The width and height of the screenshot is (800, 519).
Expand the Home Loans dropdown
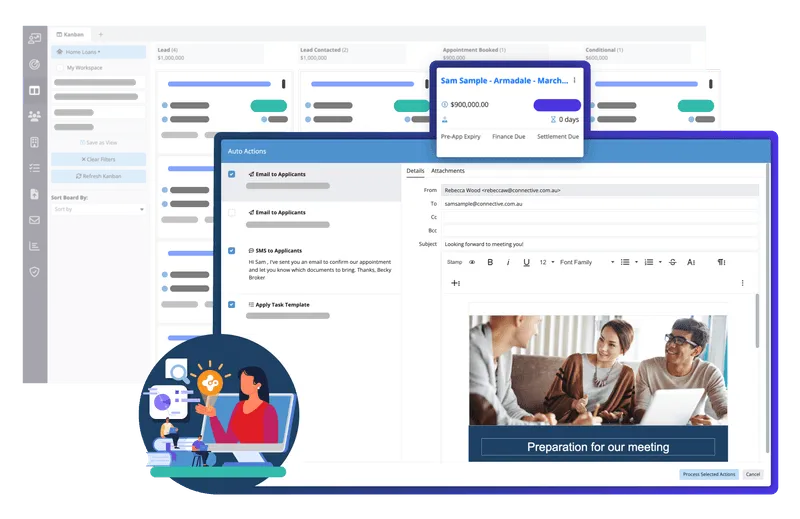[98, 52]
